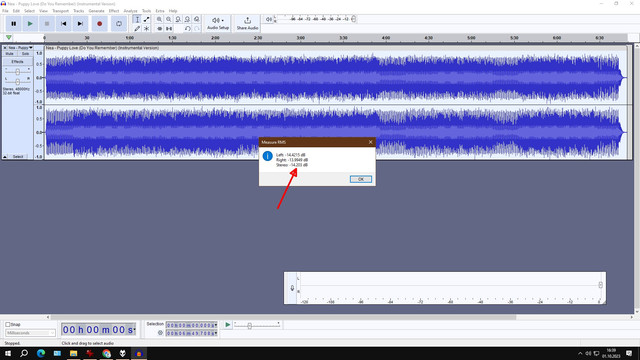Click the Redo arrow in the toolbar
This screenshot has width=640, height=360.
pyautogui.click(x=197, y=29)
